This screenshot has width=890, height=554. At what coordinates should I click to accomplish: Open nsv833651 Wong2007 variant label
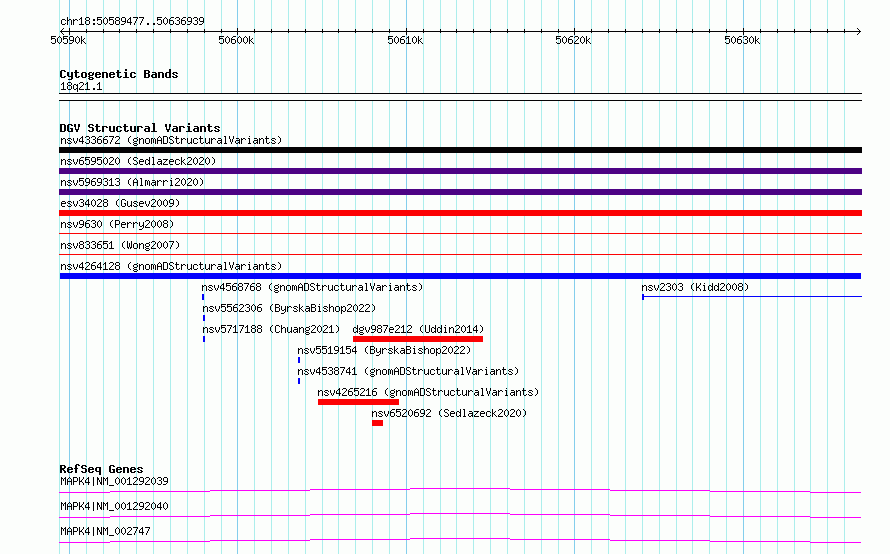point(120,245)
